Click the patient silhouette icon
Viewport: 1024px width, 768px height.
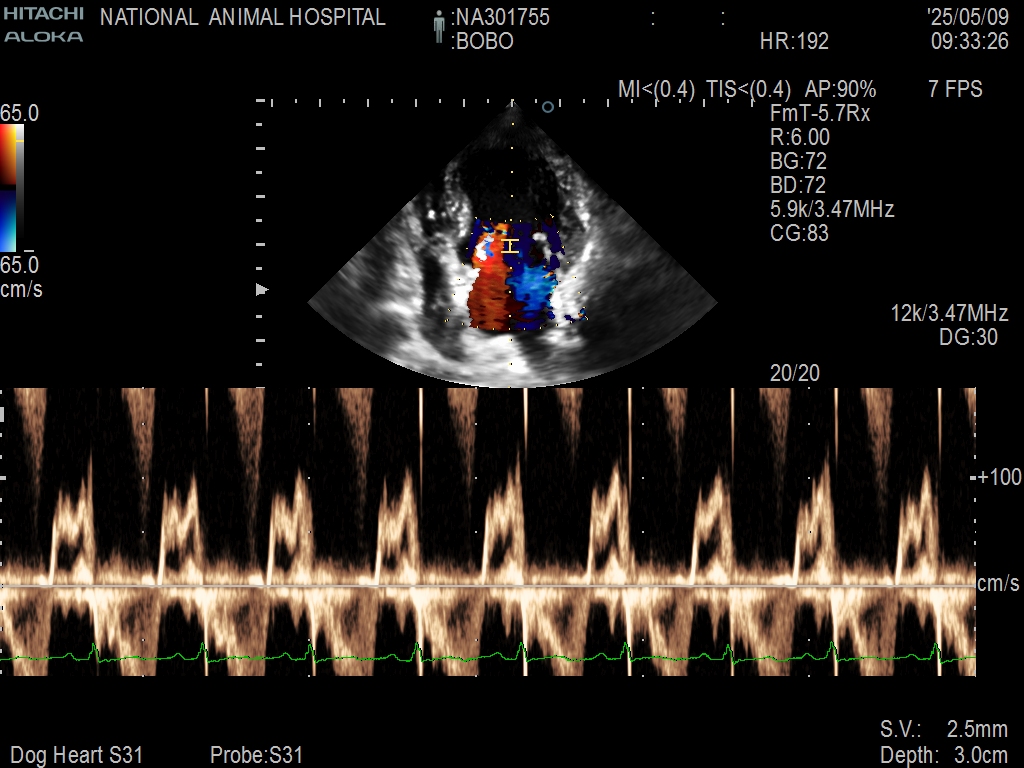click(438, 27)
